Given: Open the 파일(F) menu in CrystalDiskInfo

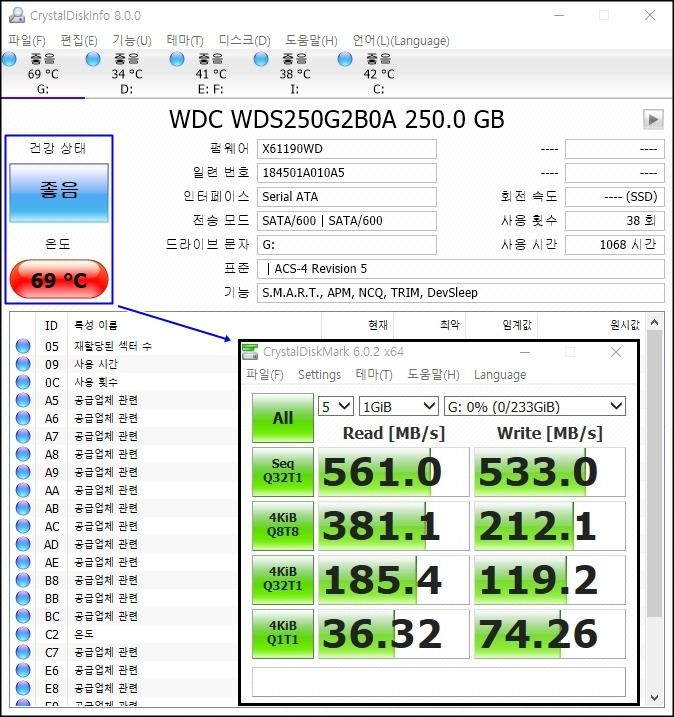Looking at the screenshot, I should click(x=27, y=40).
